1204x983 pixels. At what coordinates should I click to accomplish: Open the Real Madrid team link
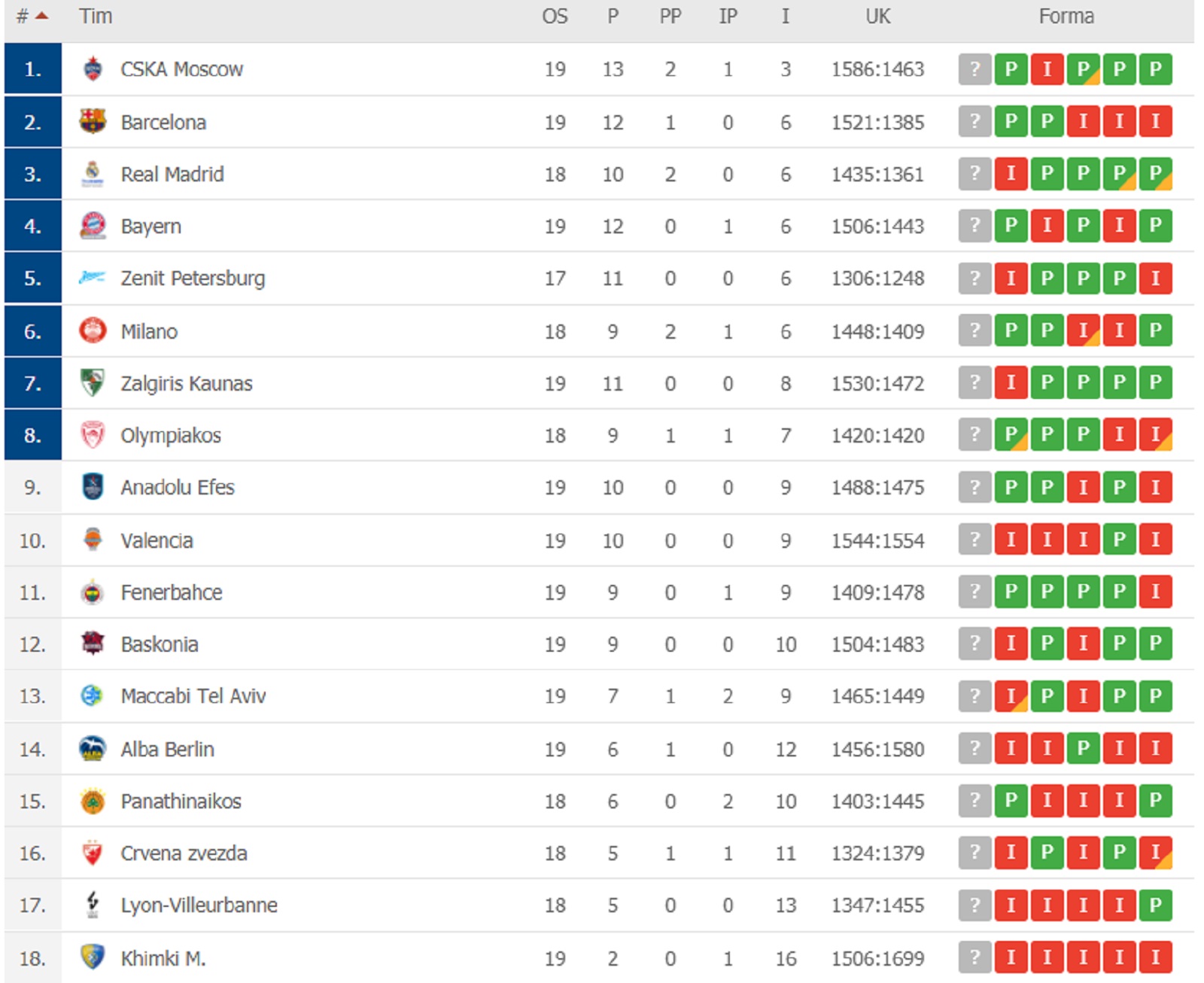pyautogui.click(x=172, y=175)
